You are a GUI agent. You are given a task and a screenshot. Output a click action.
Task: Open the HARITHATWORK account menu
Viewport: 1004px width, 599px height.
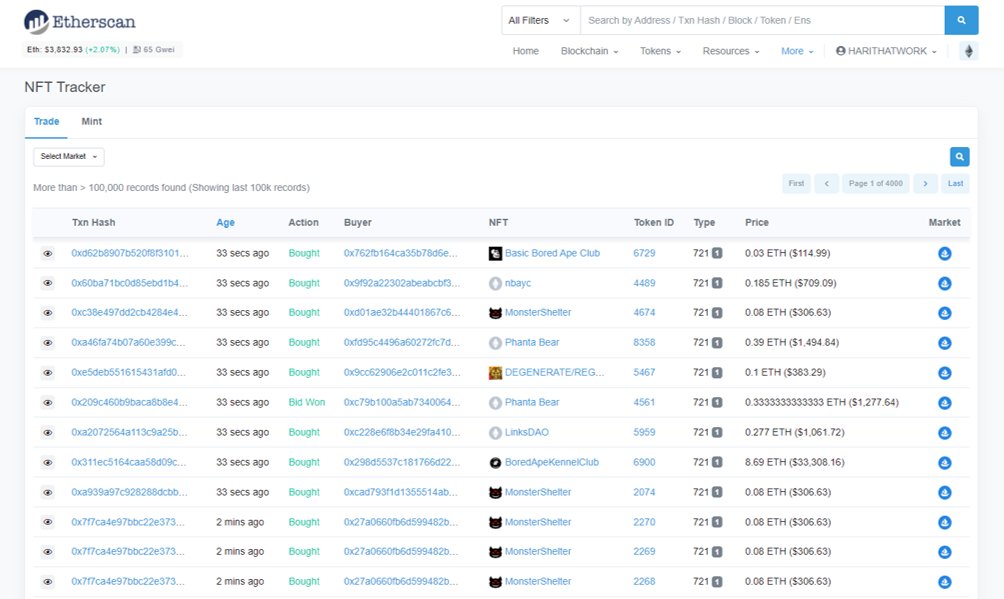coord(886,51)
